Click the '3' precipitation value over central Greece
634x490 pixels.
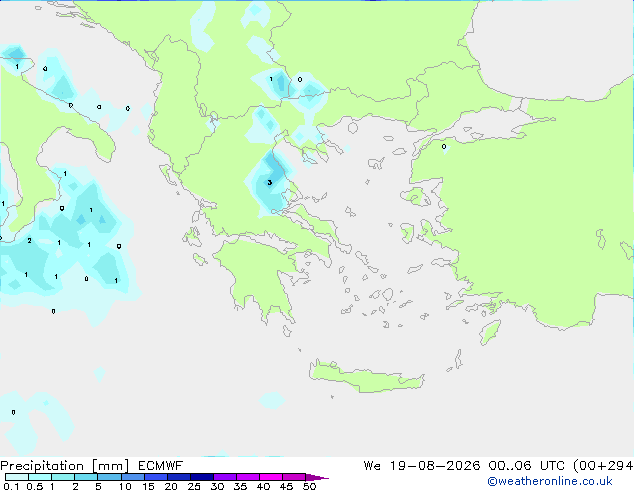270,183
